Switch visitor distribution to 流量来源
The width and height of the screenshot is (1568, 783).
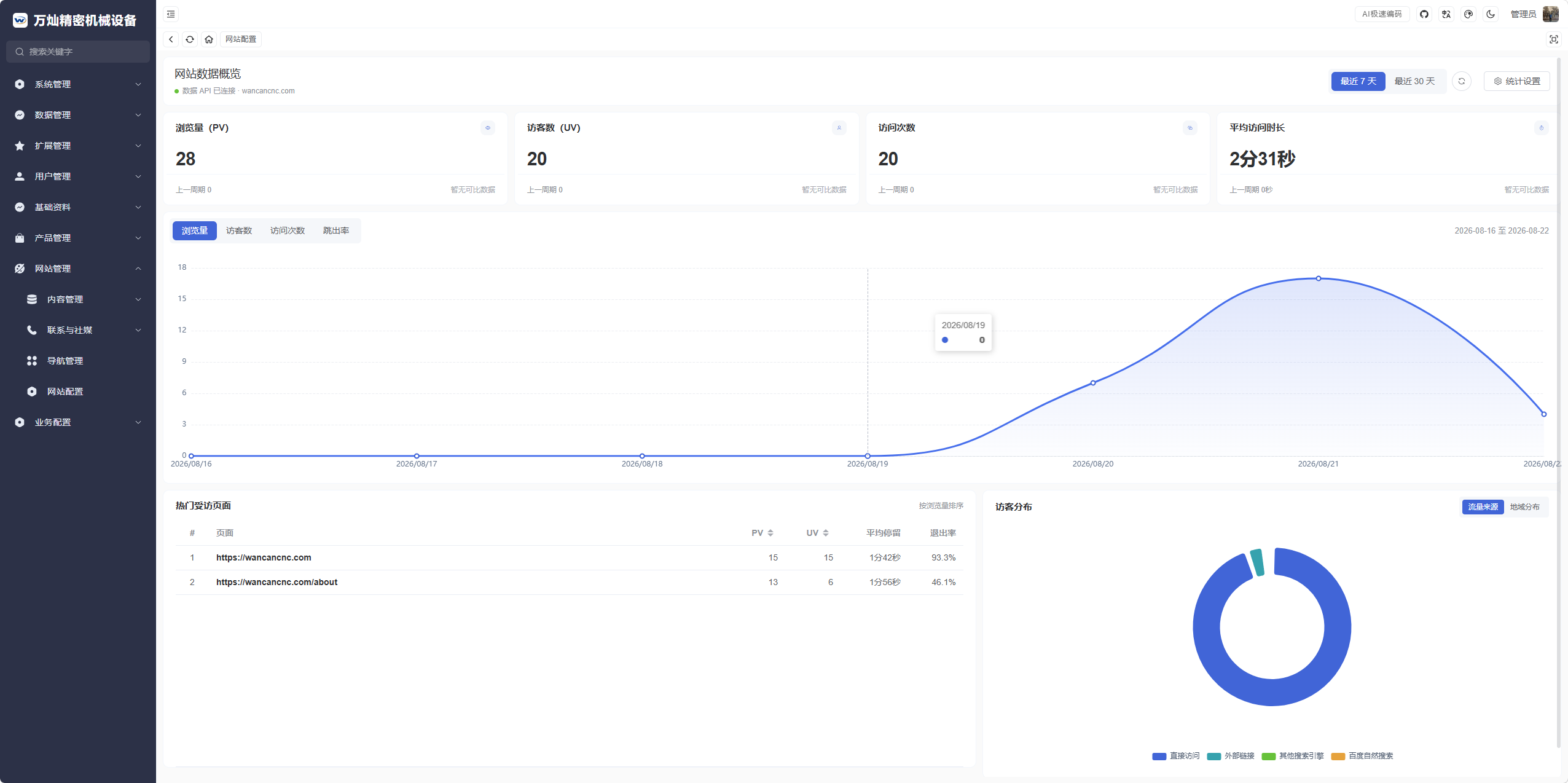(x=1483, y=507)
